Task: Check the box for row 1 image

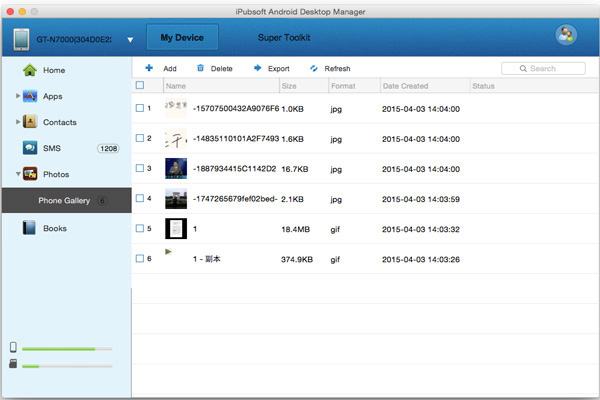Action: 140,108
